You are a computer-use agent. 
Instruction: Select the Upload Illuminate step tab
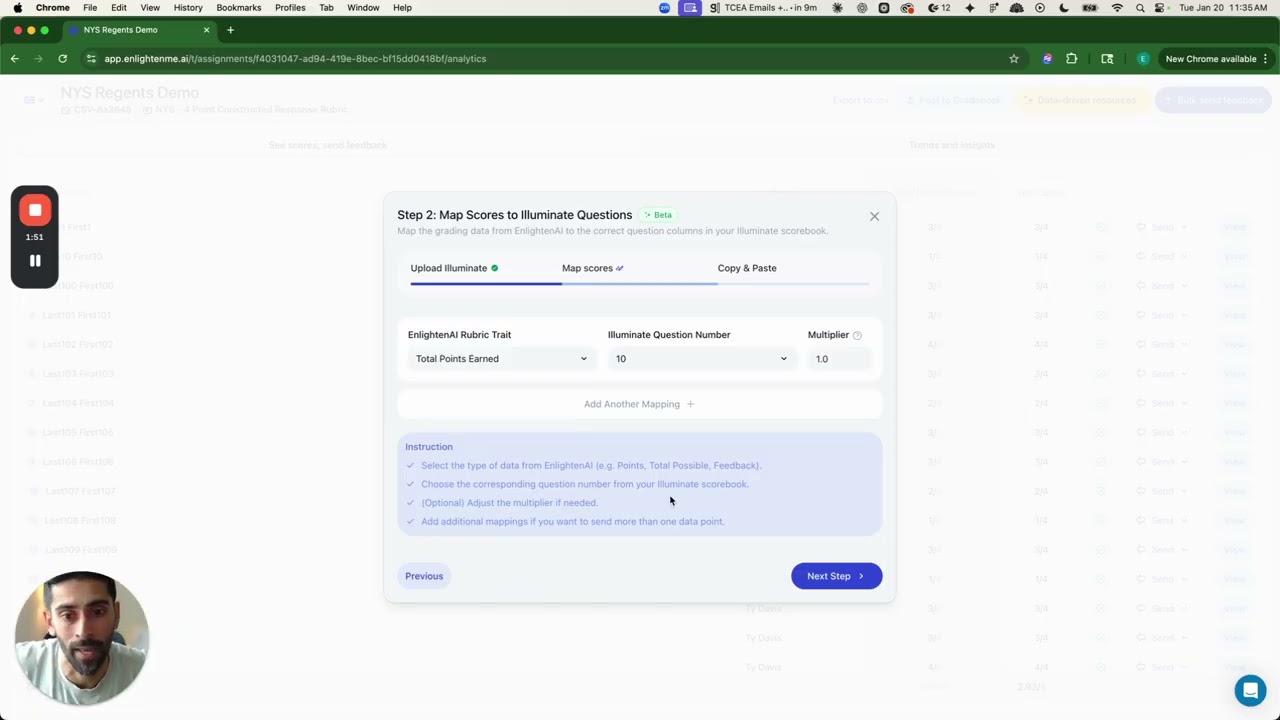(454, 268)
